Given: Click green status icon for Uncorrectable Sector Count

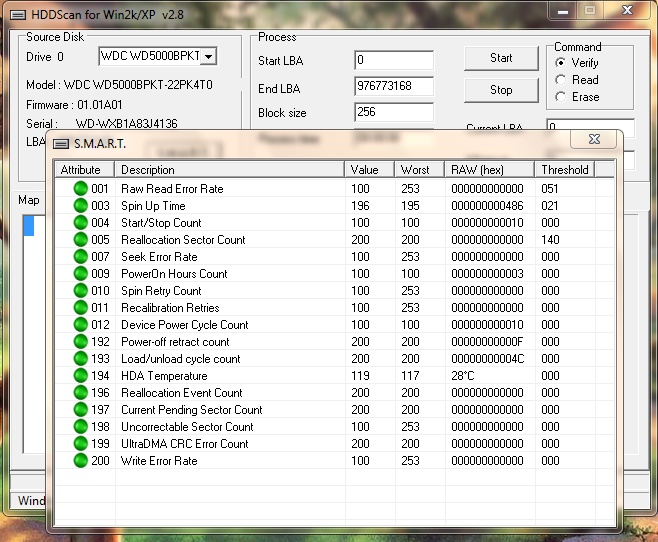Looking at the screenshot, I should (80, 427).
